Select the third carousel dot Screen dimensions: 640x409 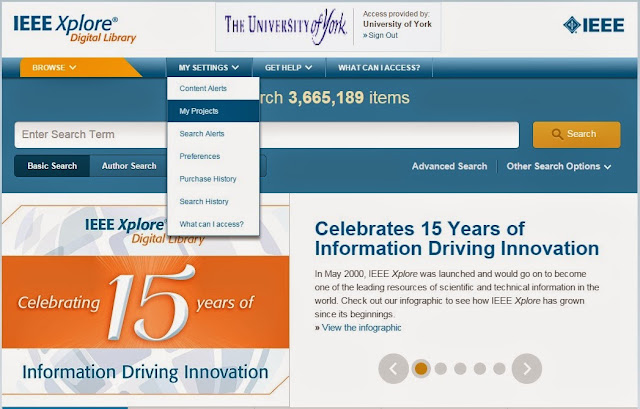[x=460, y=369]
